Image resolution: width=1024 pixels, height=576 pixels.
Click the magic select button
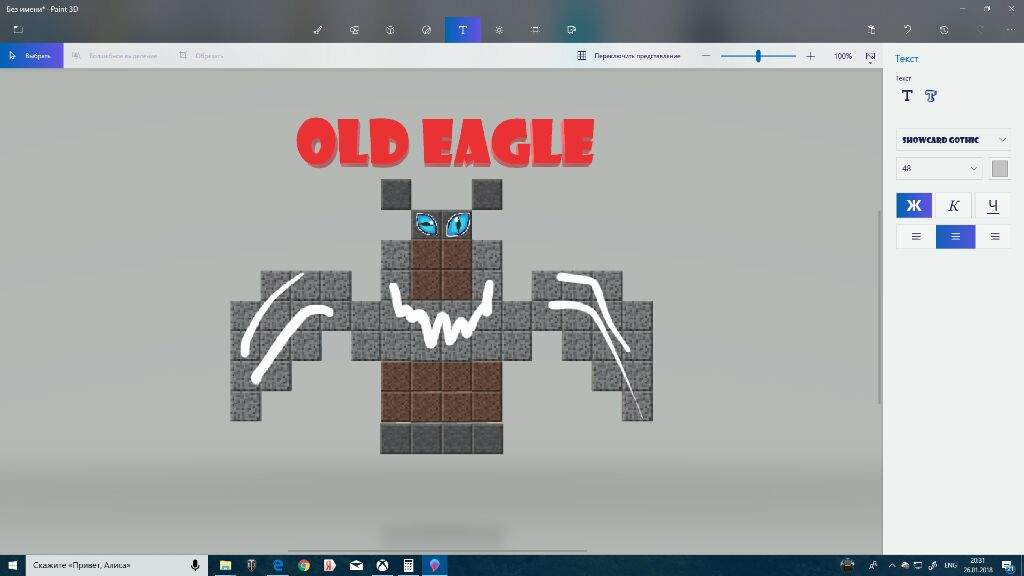click(x=114, y=56)
